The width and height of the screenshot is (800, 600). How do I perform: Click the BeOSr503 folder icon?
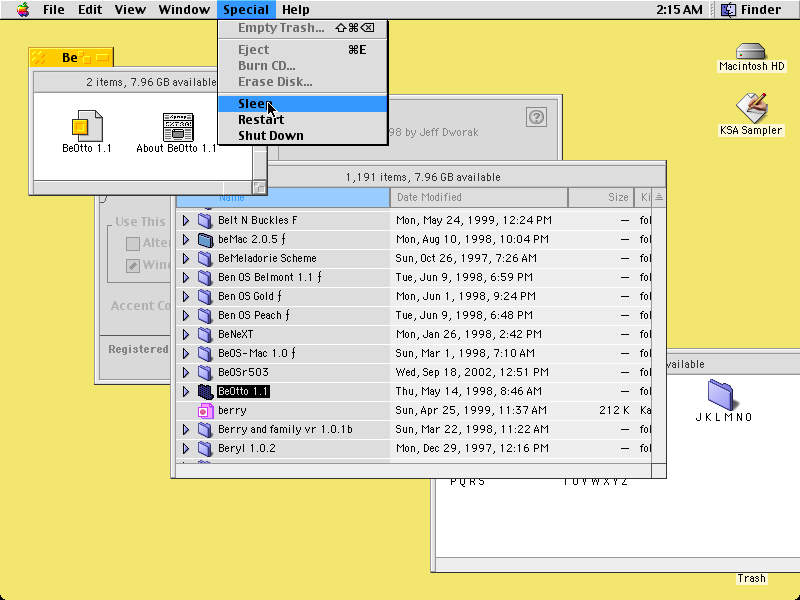click(205, 372)
